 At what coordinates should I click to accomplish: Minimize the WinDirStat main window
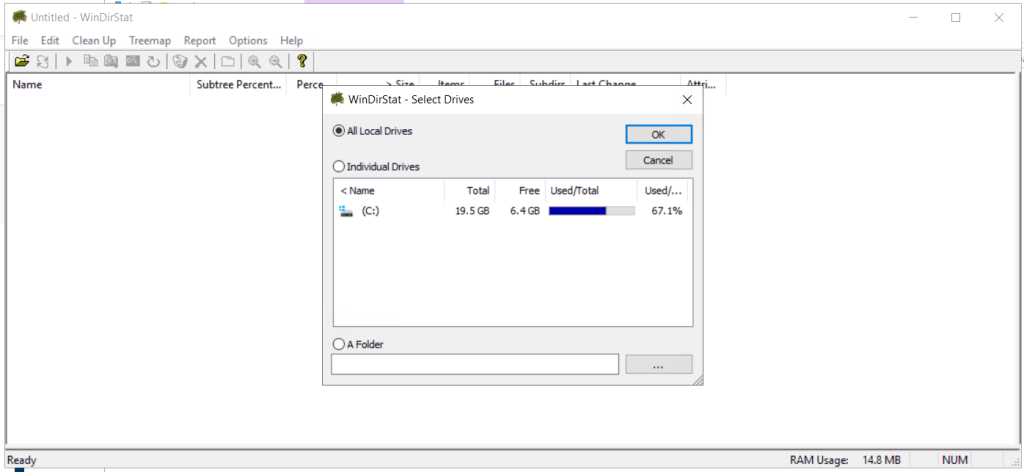(912, 18)
